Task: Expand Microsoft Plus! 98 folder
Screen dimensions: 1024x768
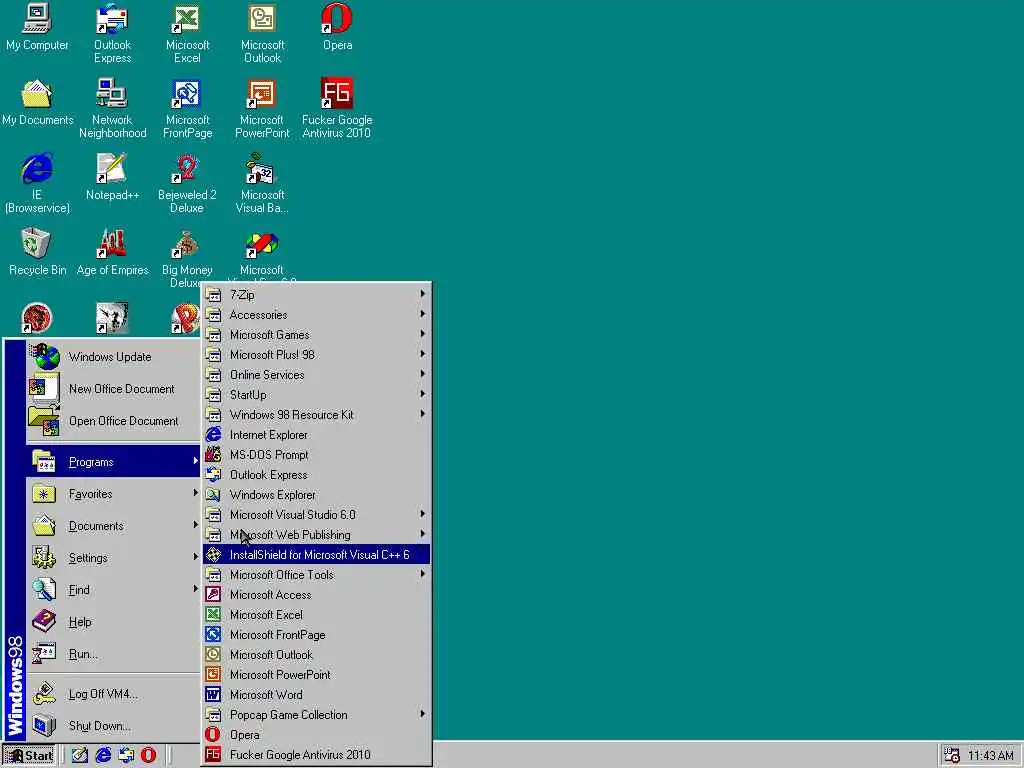Action: click(x=316, y=355)
